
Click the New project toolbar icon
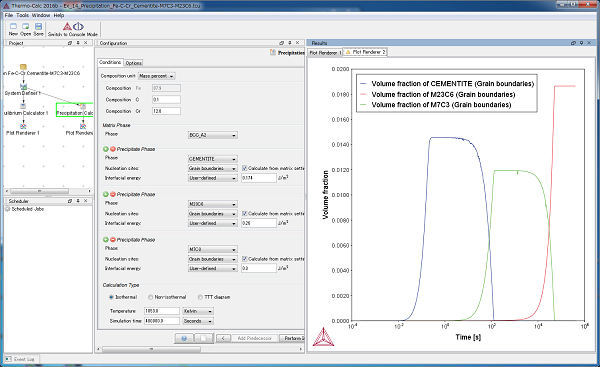coord(13,26)
